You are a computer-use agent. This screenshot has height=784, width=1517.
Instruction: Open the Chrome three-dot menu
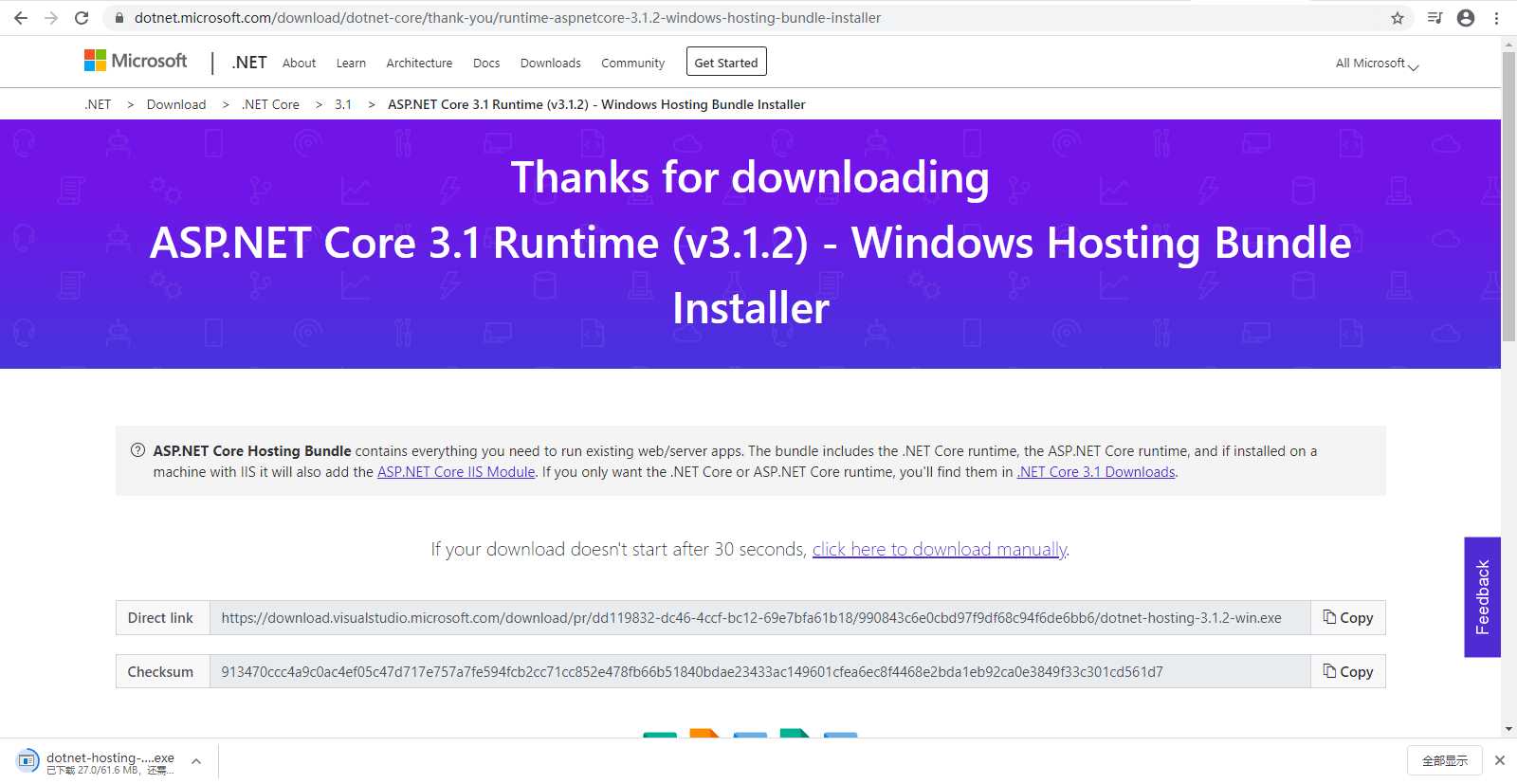coord(1497,18)
